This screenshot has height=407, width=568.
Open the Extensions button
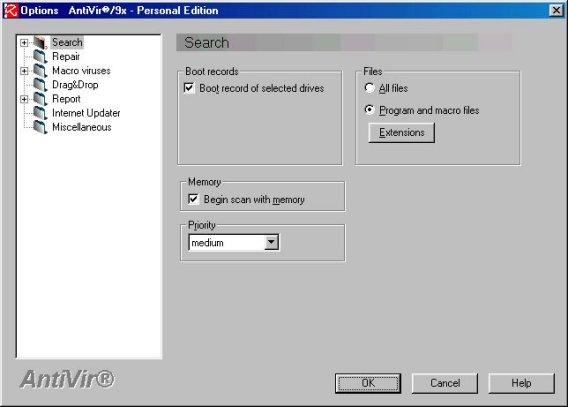coord(401,133)
